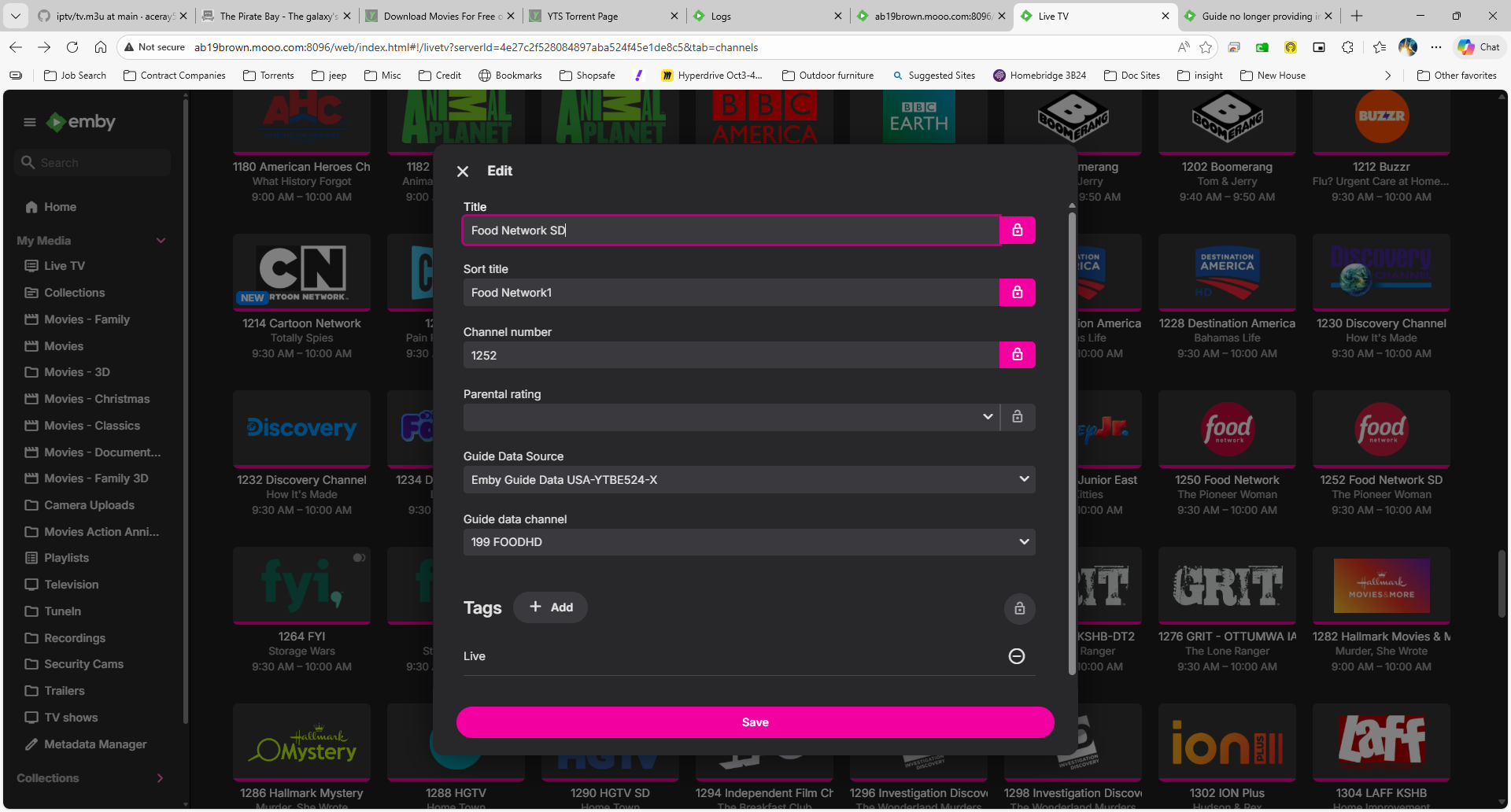1511x812 pixels.
Task: Click the address bar URL
Action: [476, 47]
